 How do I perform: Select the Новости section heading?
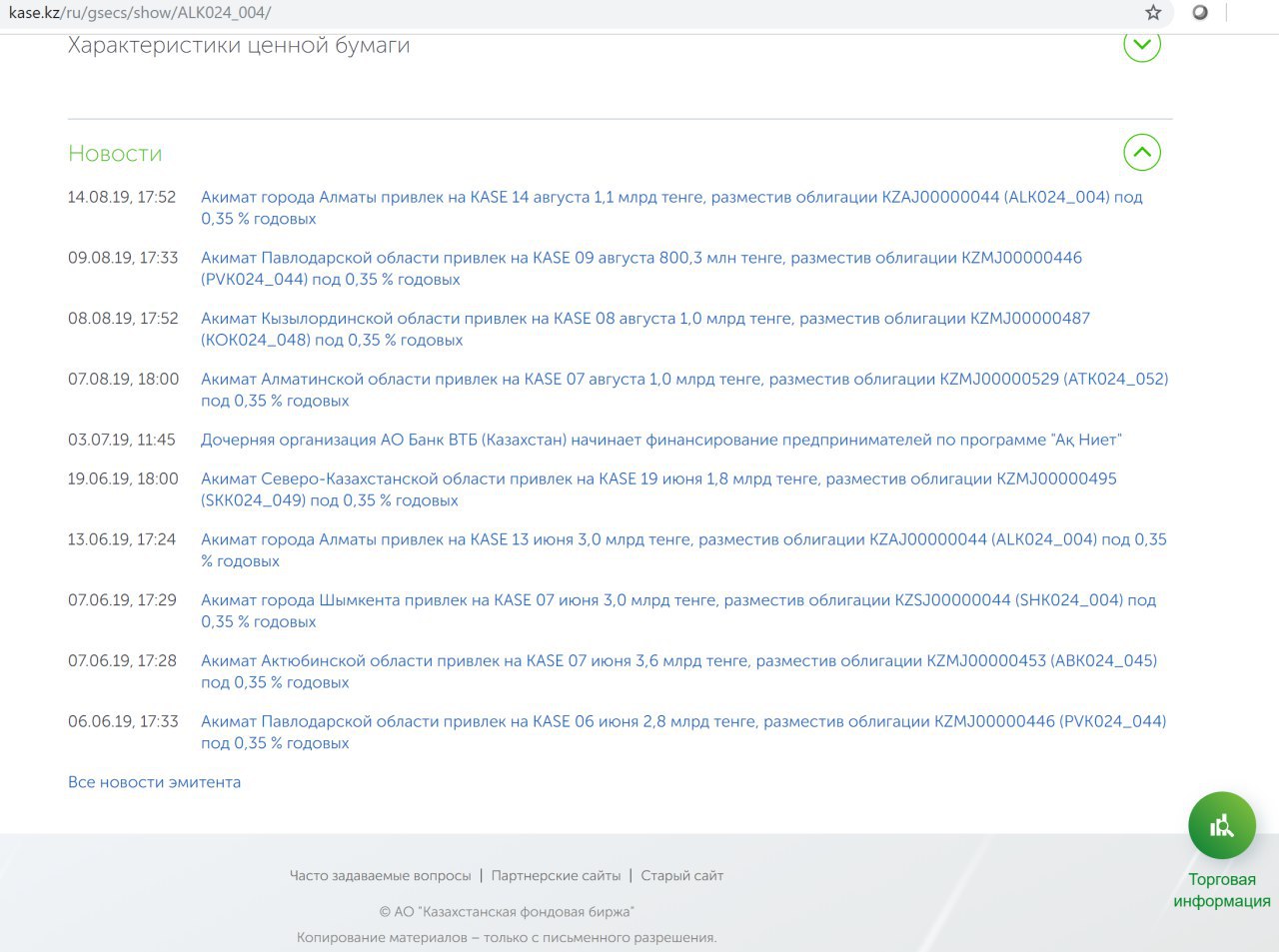115,153
